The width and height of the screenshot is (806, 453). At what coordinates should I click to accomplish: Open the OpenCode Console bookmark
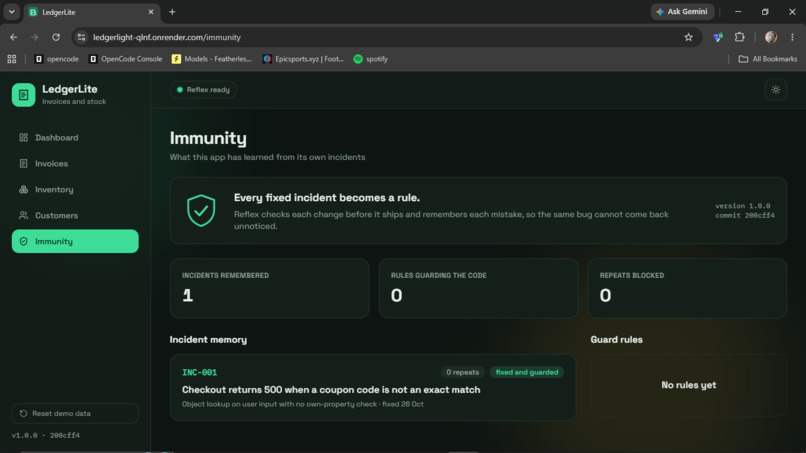coord(125,59)
